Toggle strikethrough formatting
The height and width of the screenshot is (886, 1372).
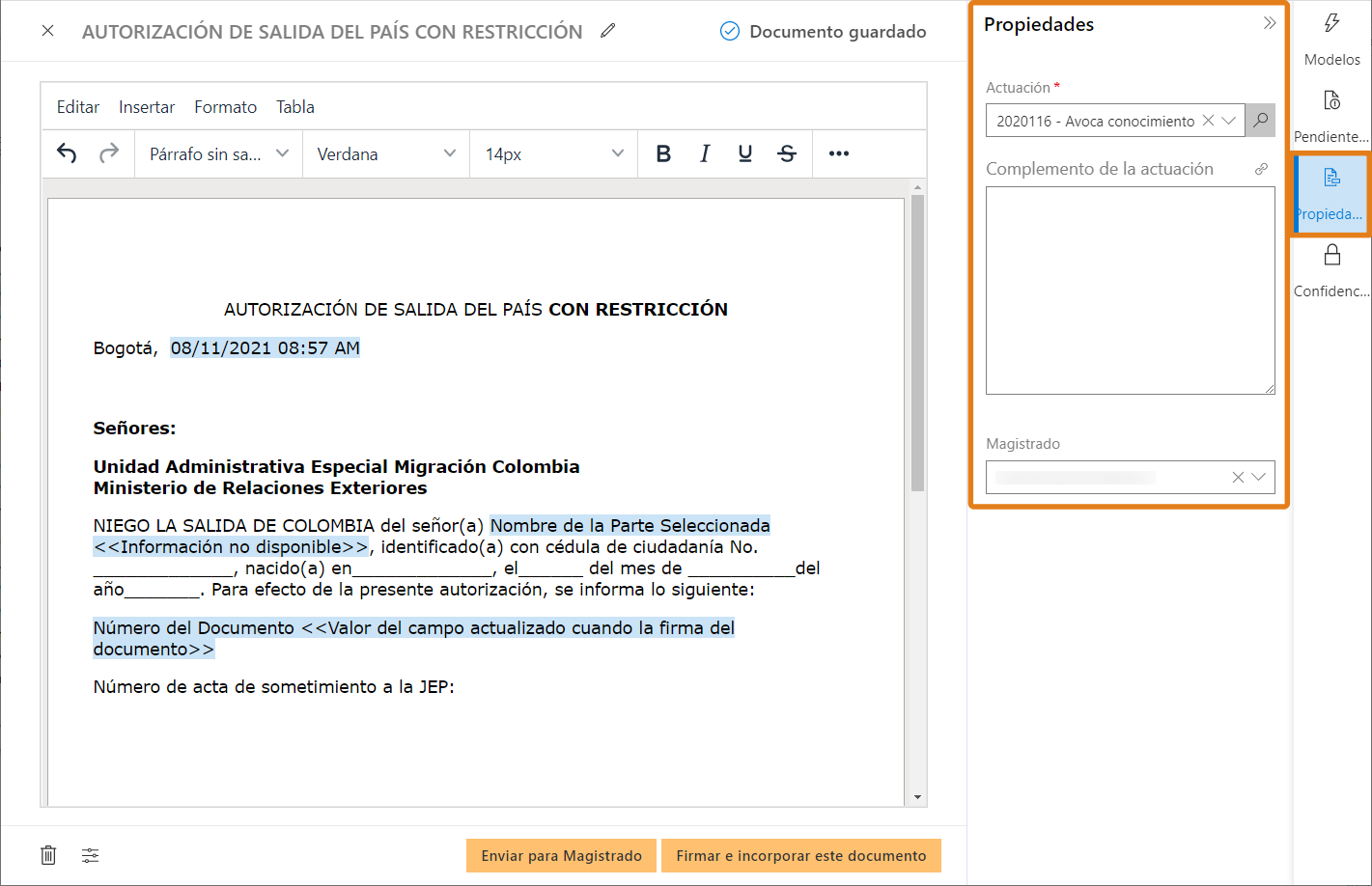pos(787,153)
